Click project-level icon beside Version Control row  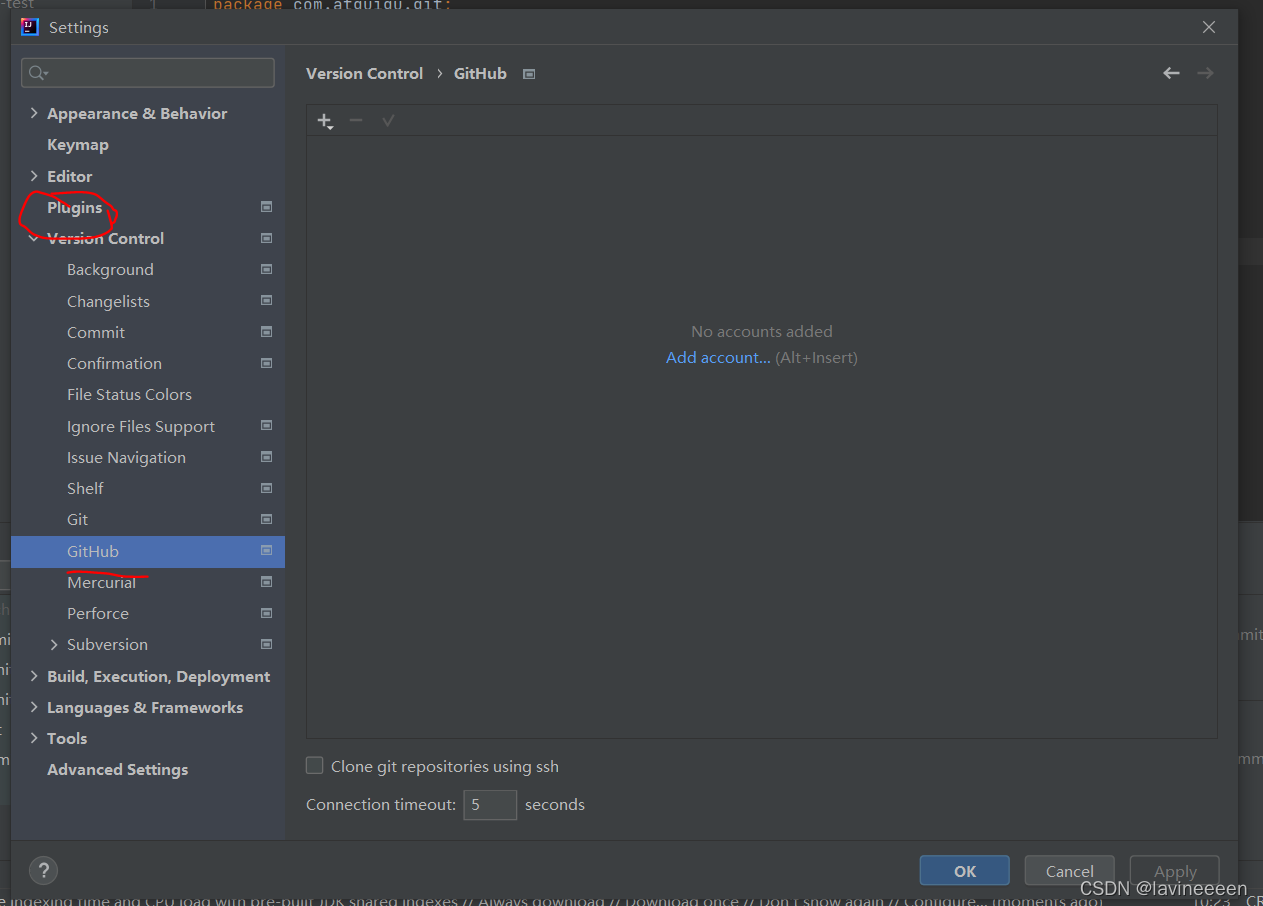[x=266, y=238]
